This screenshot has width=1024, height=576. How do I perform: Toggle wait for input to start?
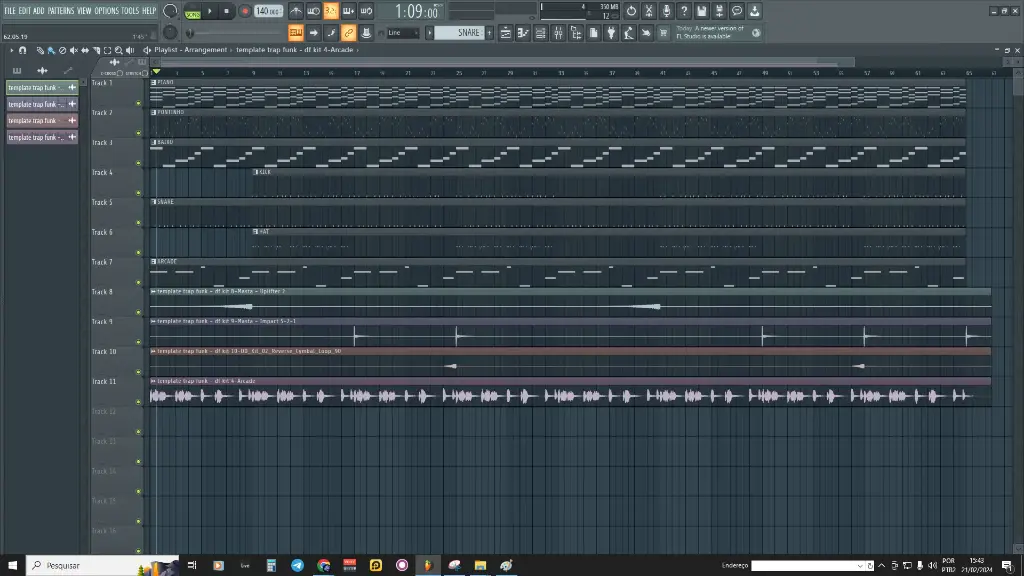(313, 11)
